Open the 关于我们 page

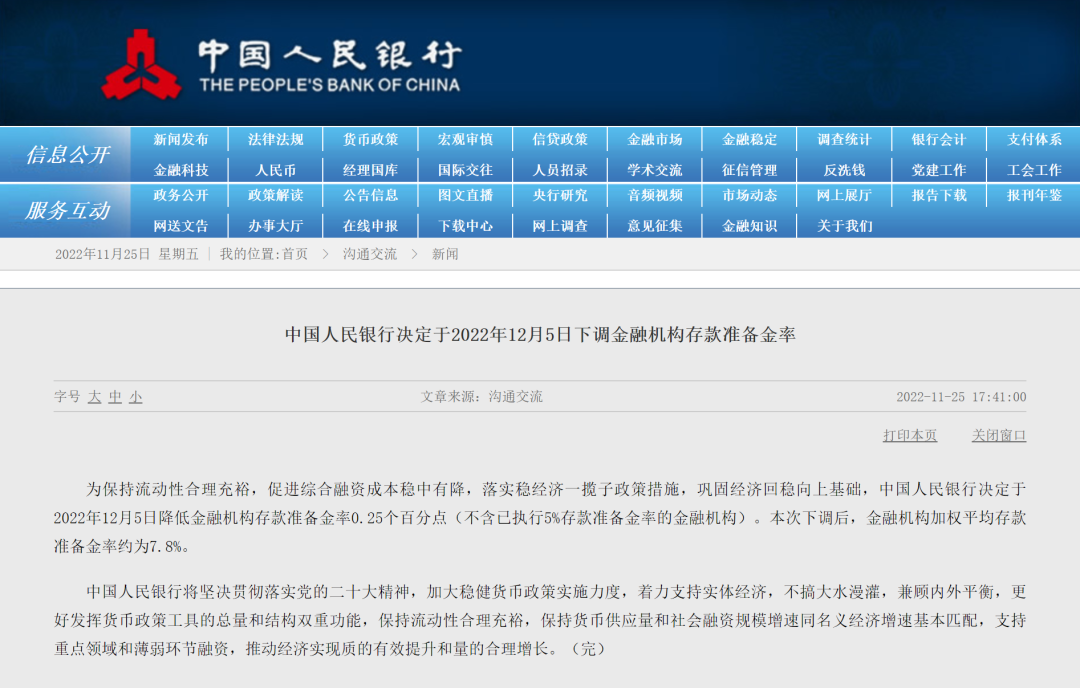point(844,226)
